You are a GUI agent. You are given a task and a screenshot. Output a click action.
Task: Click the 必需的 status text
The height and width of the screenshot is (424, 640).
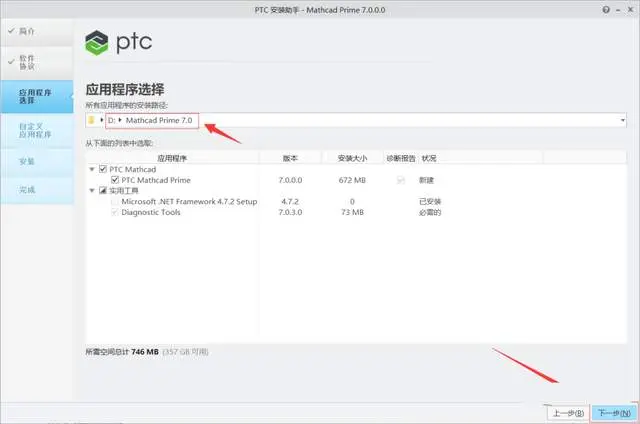point(430,212)
